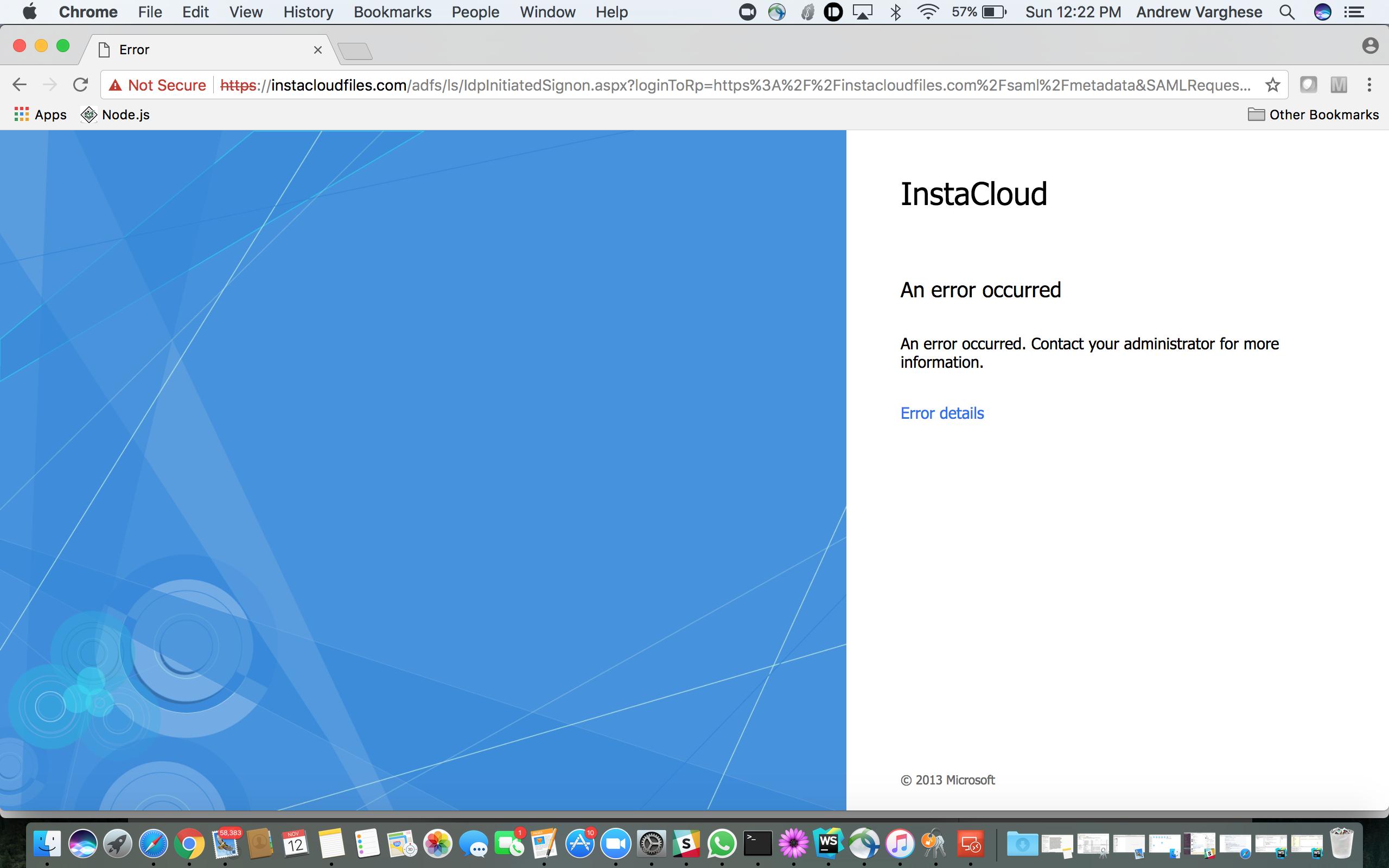Open Terminal from the Dock
The image size is (1389, 868).
757,844
